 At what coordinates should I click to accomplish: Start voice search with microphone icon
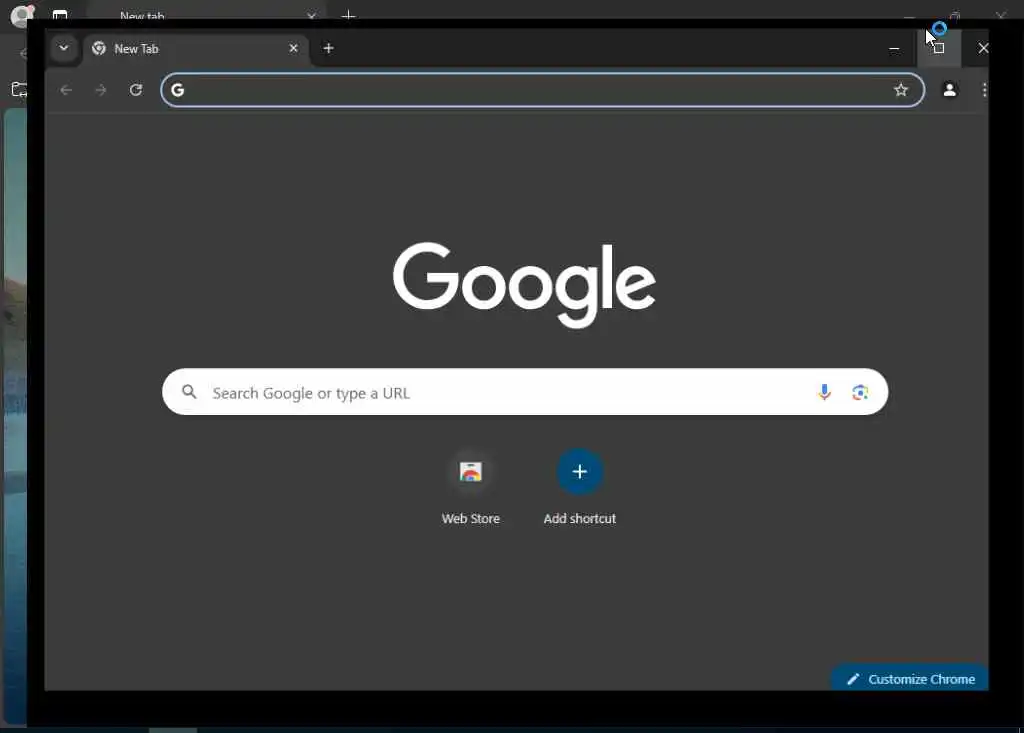[x=824, y=392]
